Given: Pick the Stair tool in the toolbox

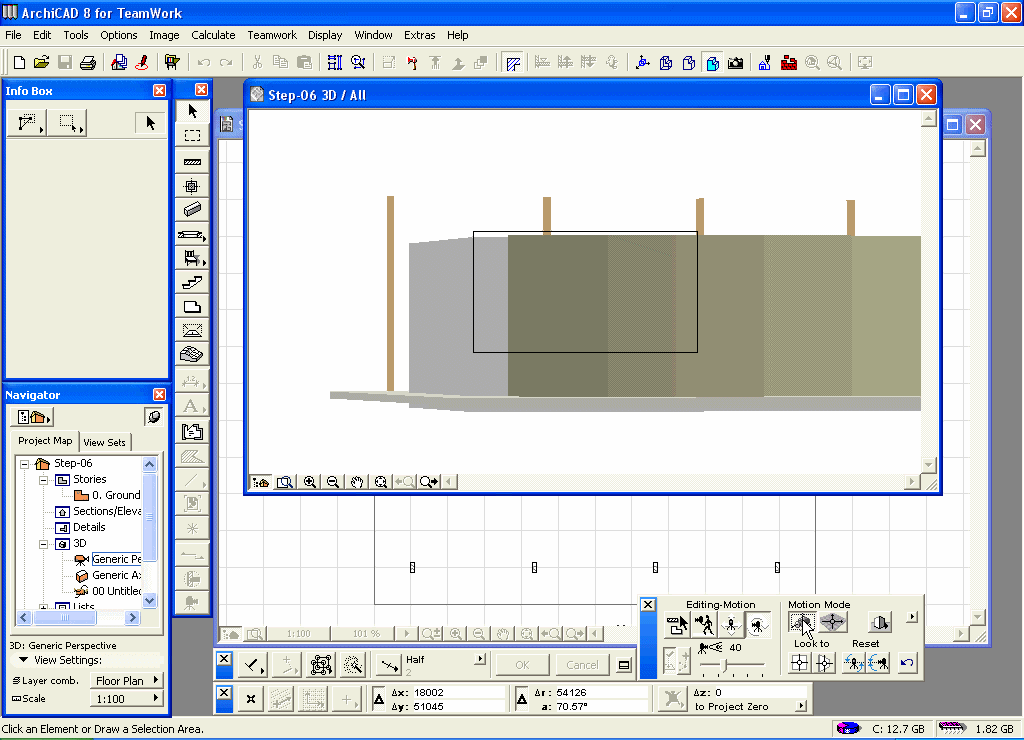Looking at the screenshot, I should (x=192, y=283).
